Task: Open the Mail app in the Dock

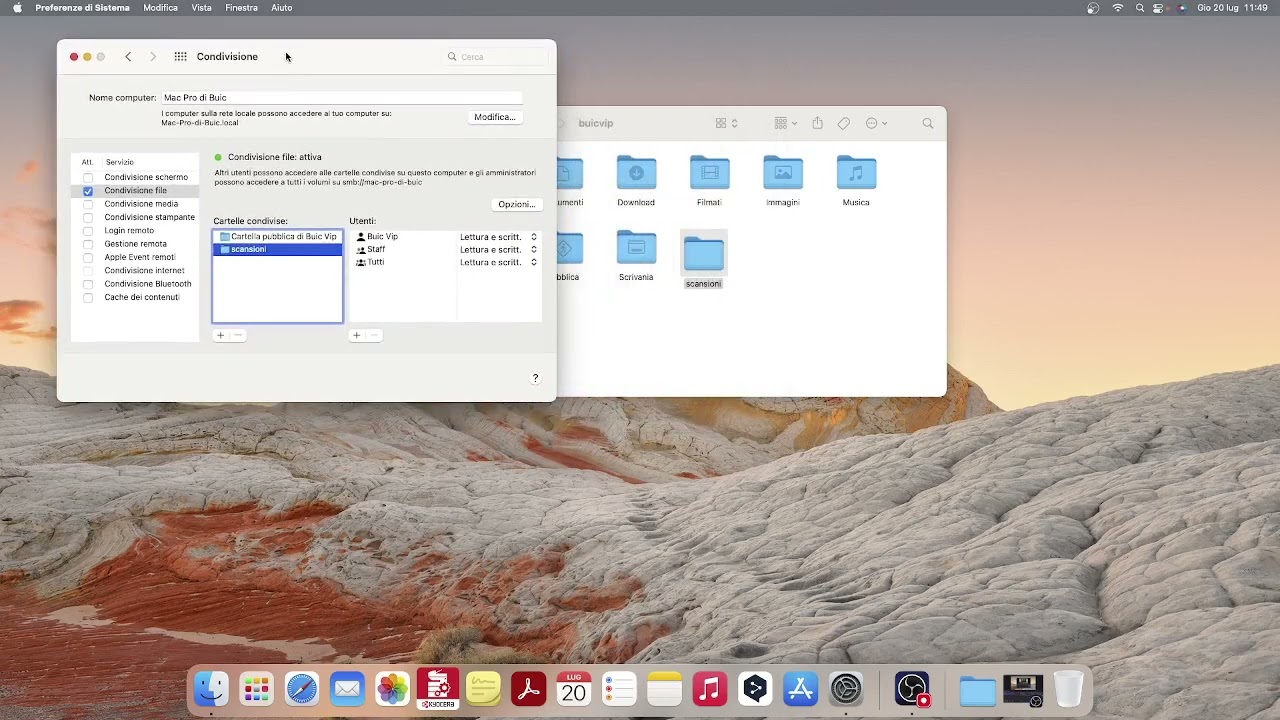Action: (347, 689)
